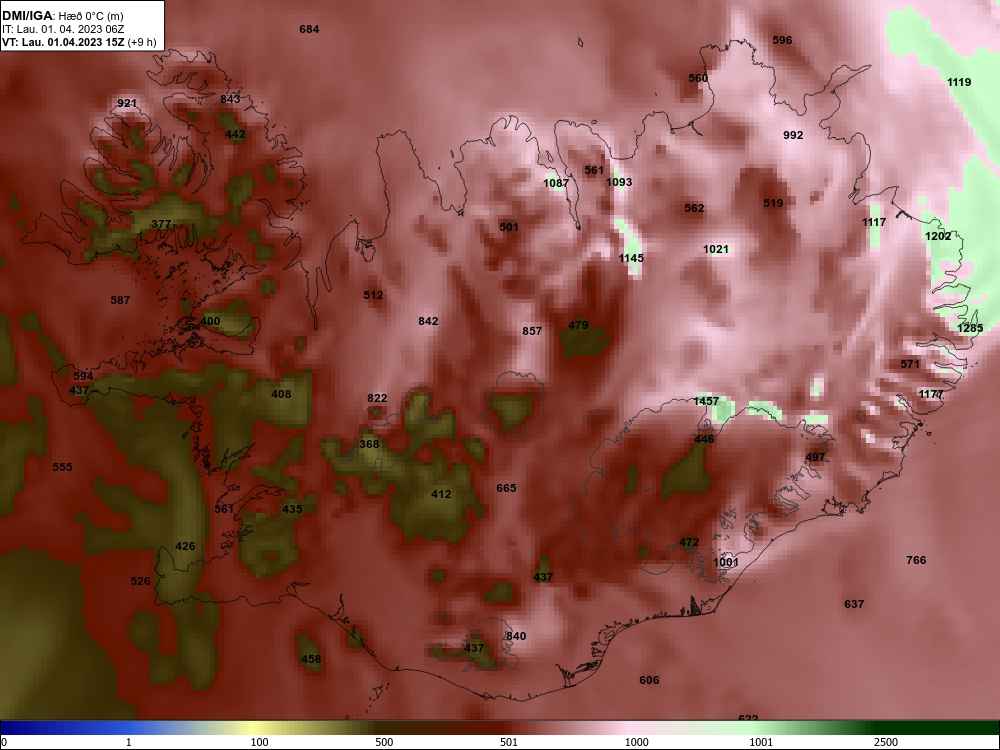The image size is (1000, 750).
Task: Click the map value 377
Action: click(x=161, y=224)
